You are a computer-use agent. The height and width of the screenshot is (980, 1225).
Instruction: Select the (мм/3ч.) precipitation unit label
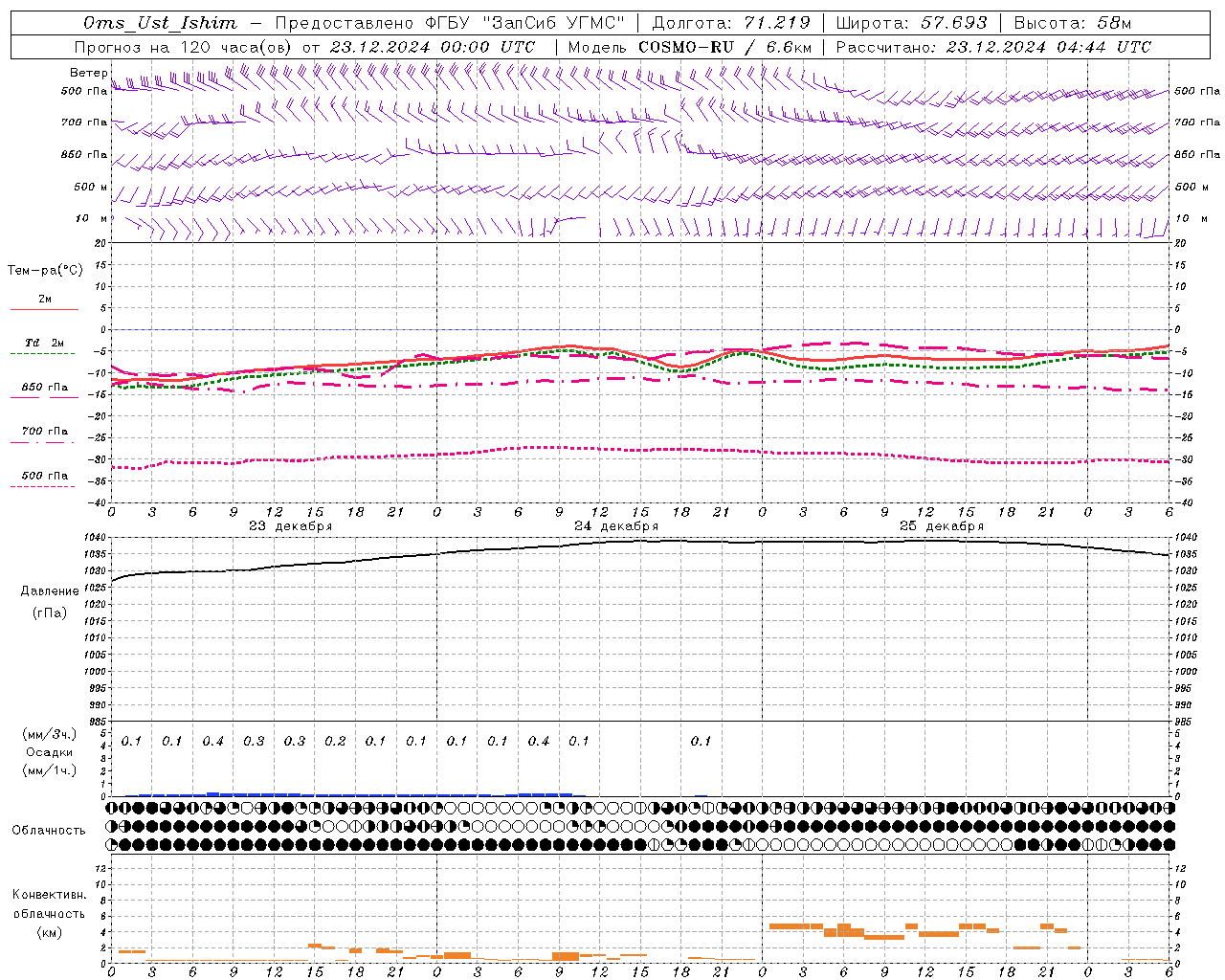[x=50, y=734]
